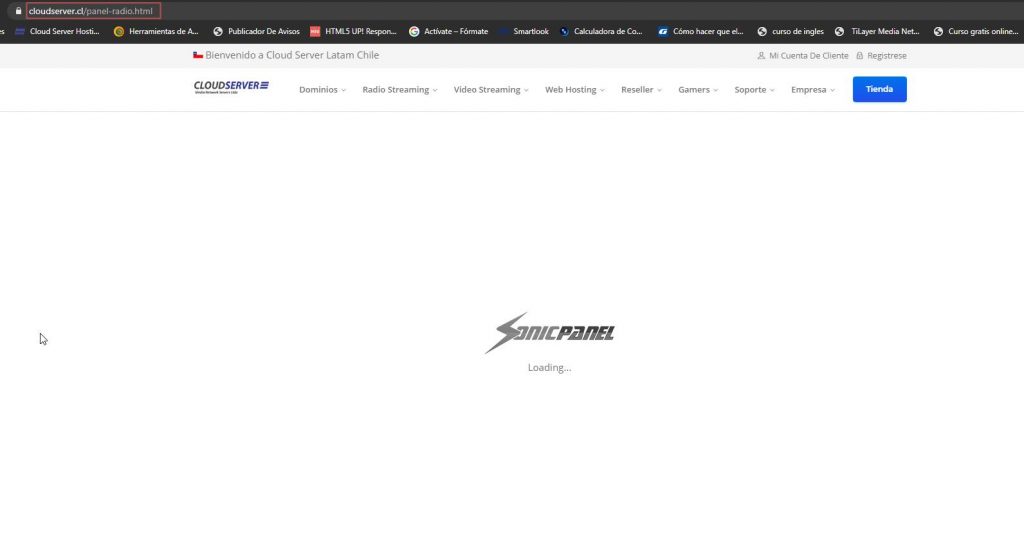The width and height of the screenshot is (1024, 558).
Task: Expand Reseller menu
Action: coord(641,90)
